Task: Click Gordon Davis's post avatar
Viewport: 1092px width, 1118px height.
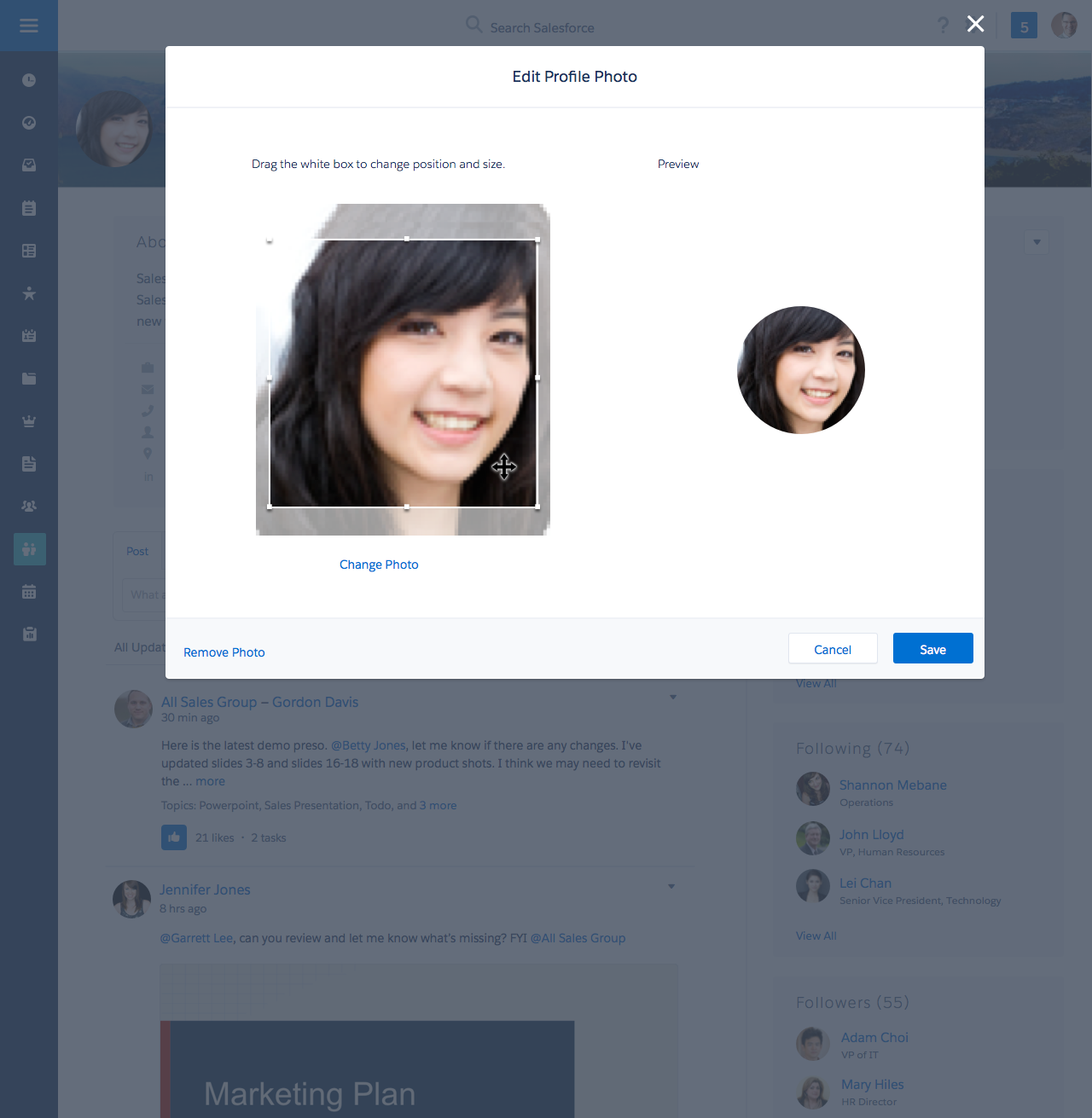Action: tap(133, 709)
